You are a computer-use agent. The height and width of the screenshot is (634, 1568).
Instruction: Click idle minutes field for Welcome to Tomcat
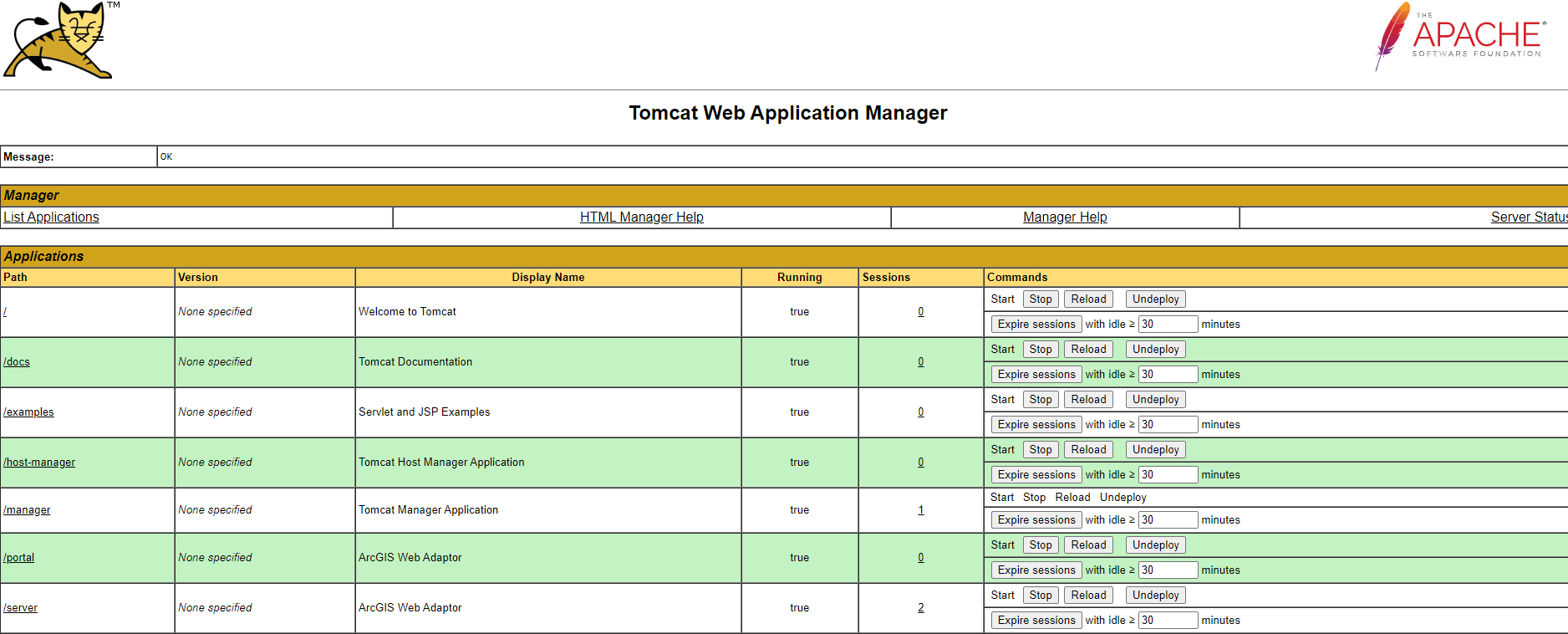pyautogui.click(x=1168, y=325)
